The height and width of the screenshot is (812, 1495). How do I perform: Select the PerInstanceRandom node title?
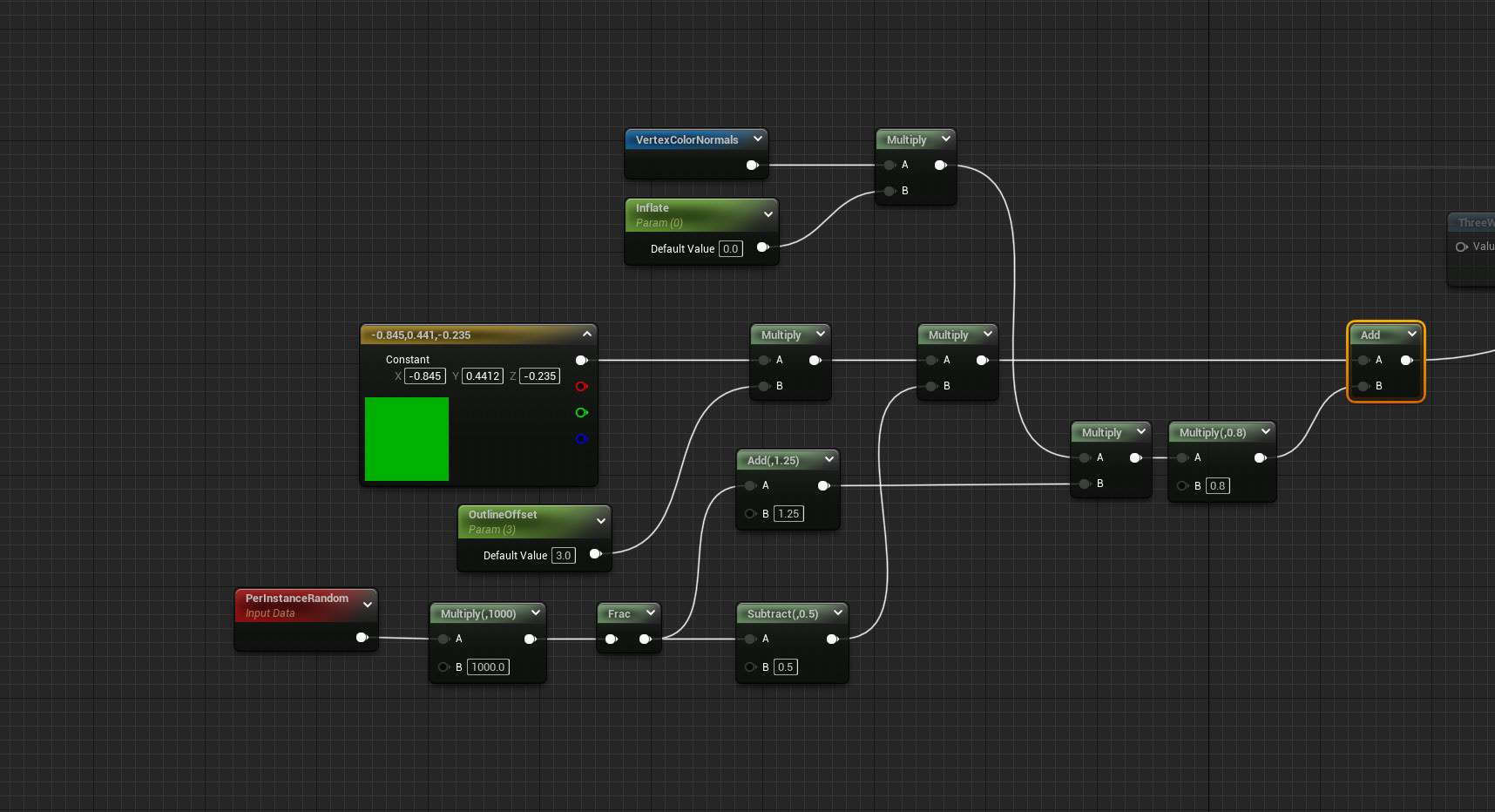[297, 598]
